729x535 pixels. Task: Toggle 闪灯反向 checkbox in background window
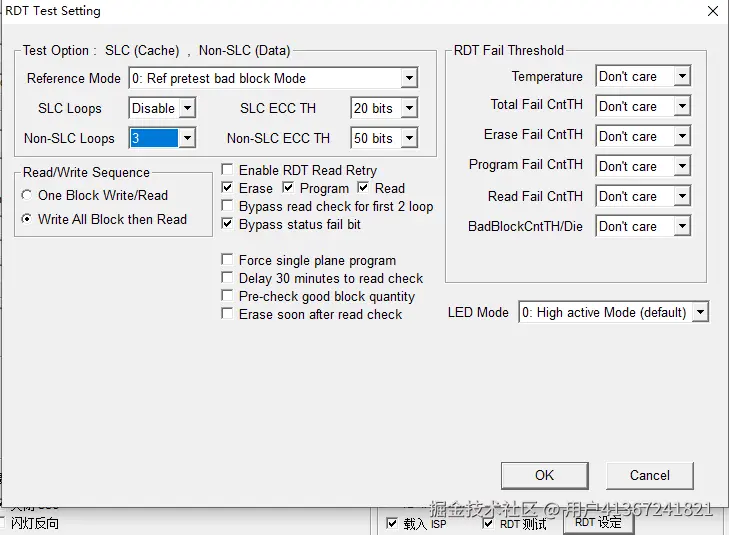point(1,522)
